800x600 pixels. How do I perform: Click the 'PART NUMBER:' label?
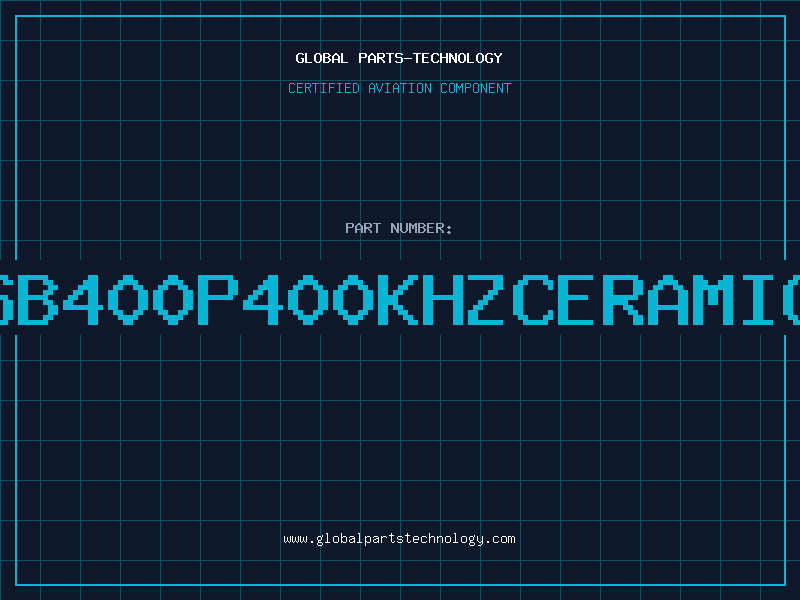(399, 228)
